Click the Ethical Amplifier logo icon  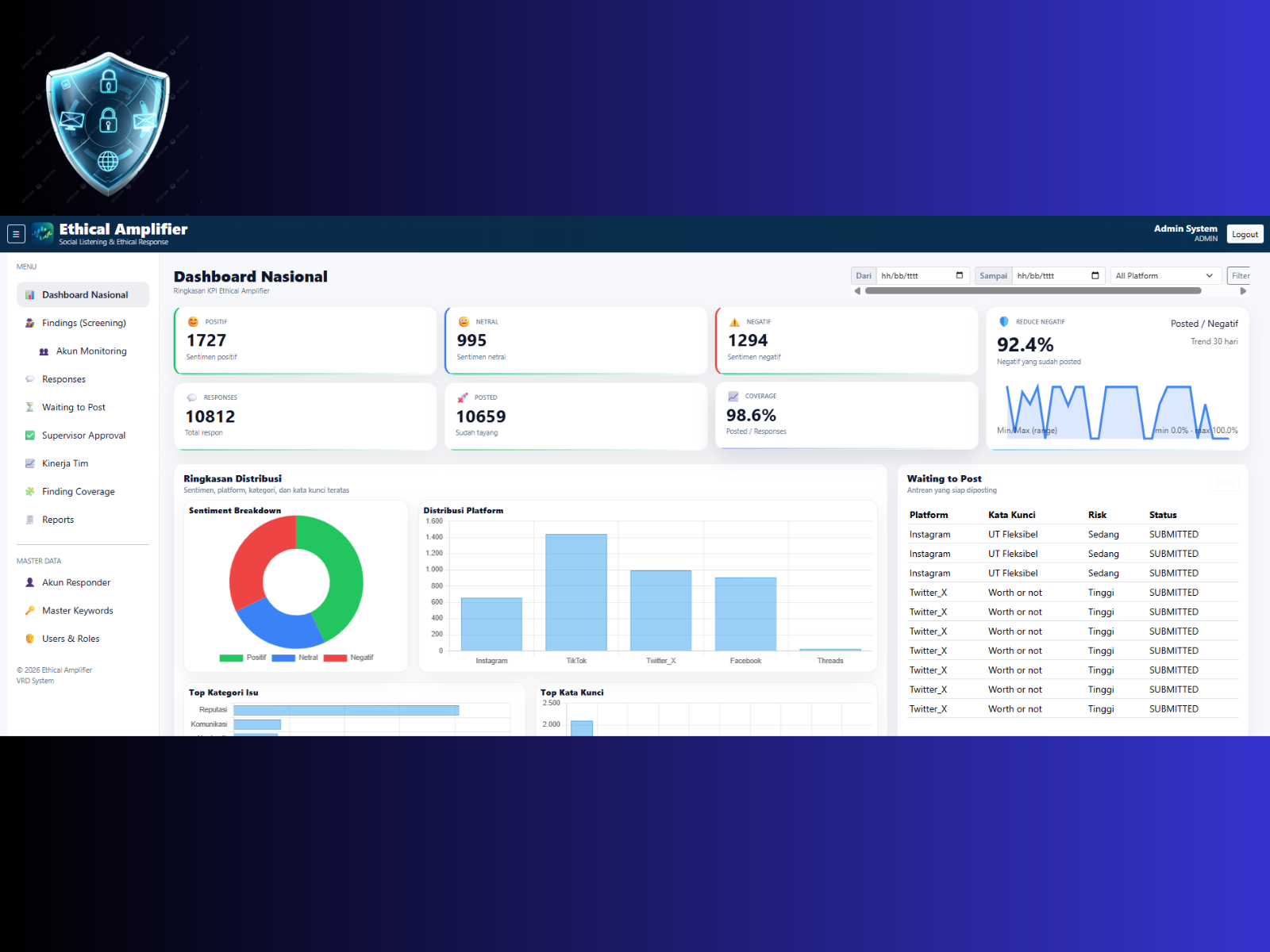tap(43, 233)
